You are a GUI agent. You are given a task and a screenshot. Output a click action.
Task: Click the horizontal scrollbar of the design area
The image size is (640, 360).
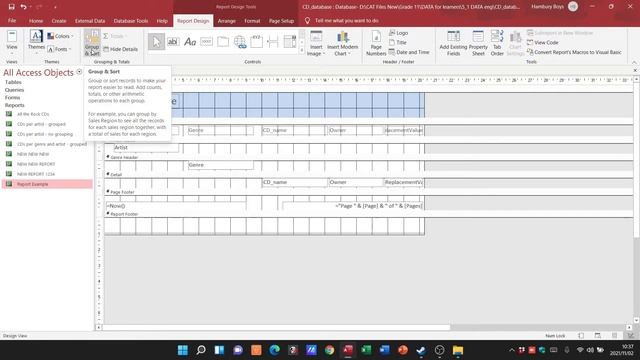pos(276,327)
